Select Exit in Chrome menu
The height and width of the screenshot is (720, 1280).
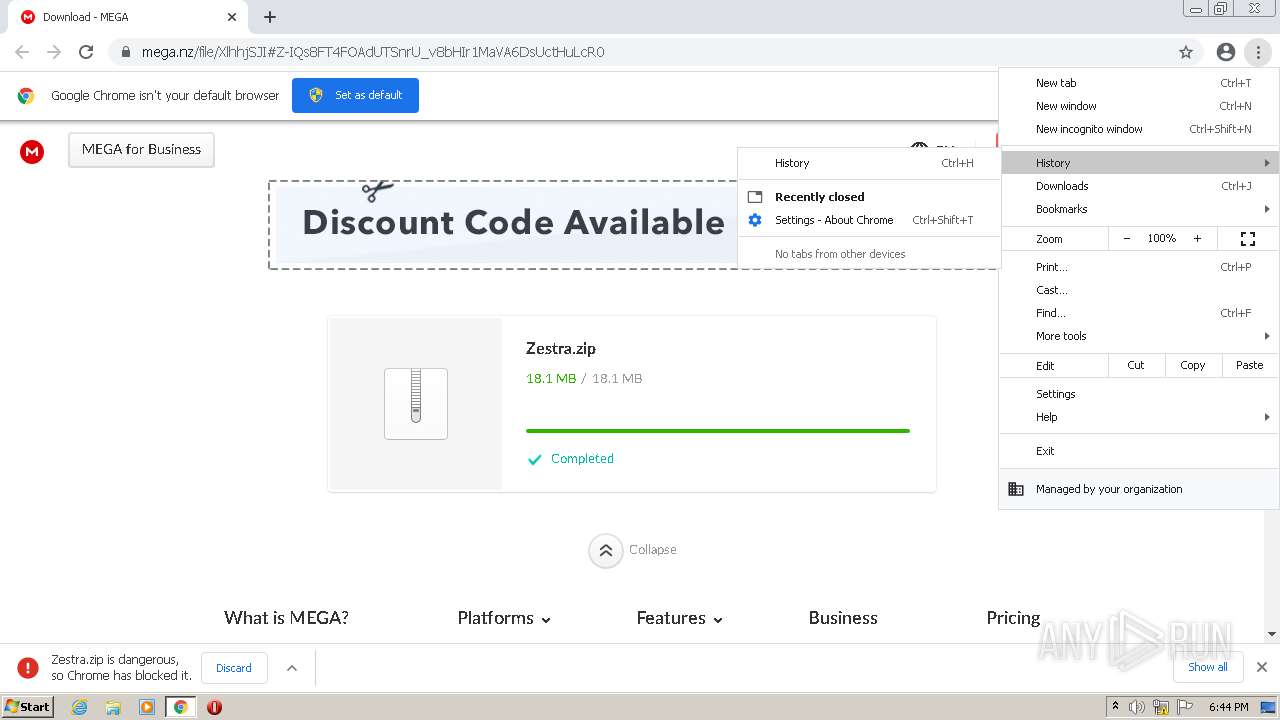coord(1139,451)
